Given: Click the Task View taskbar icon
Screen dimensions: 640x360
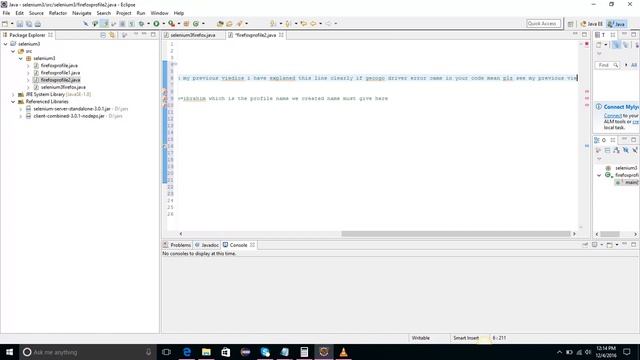Looking at the screenshot, I should (x=166, y=352).
